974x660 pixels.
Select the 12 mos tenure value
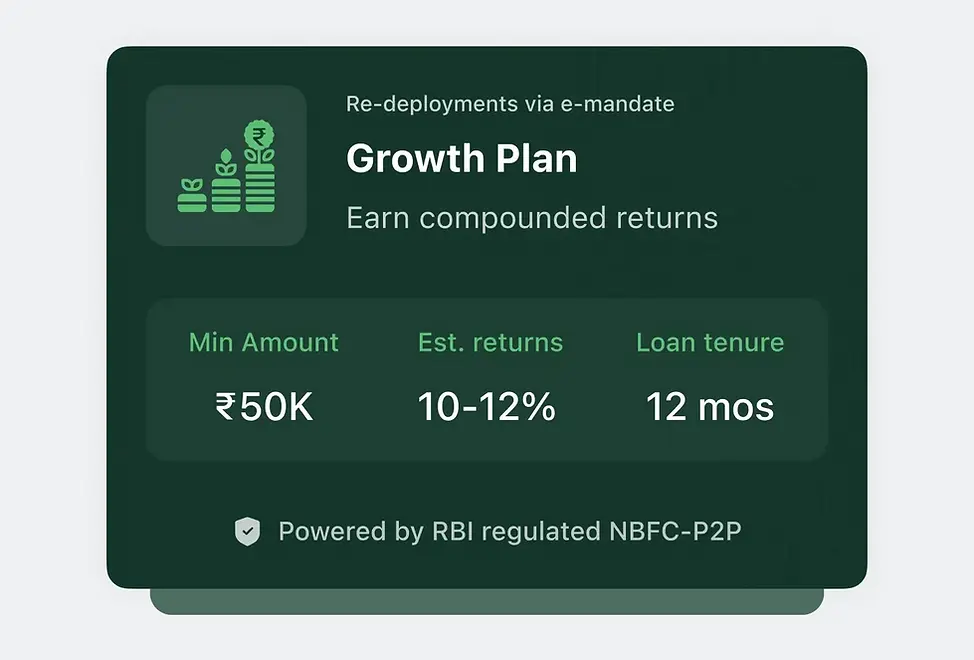coord(710,407)
